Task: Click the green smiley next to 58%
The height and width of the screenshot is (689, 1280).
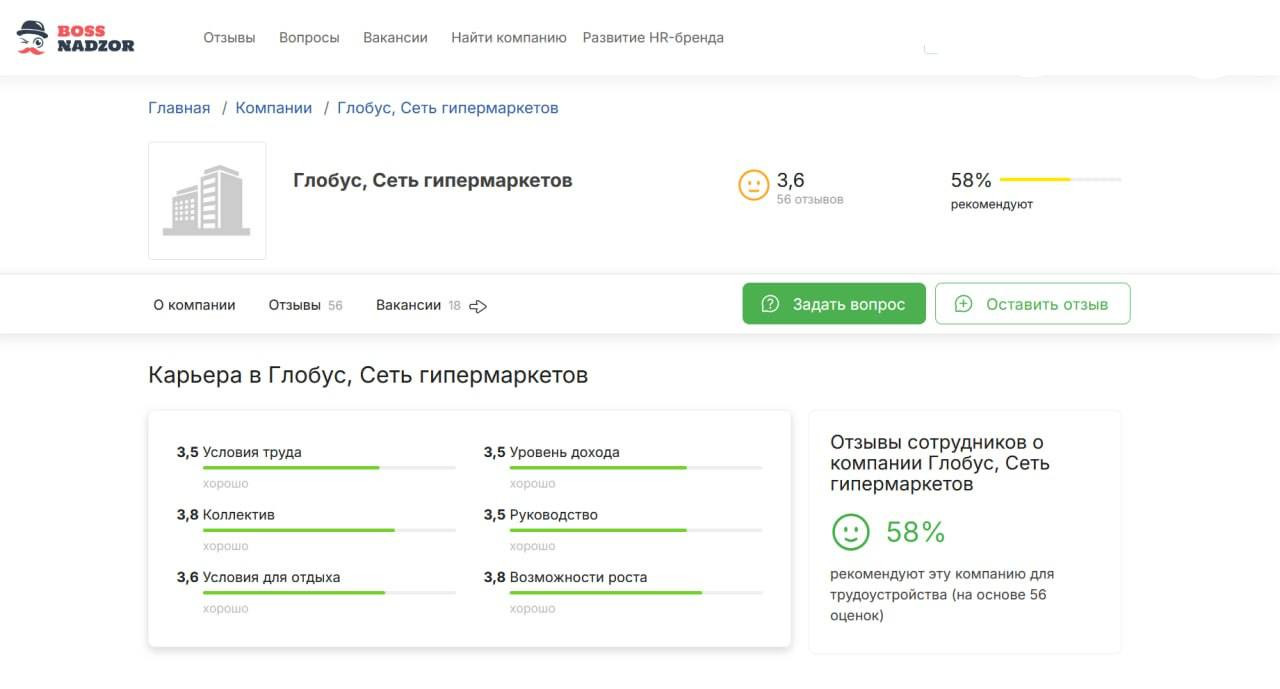Action: 851,532
